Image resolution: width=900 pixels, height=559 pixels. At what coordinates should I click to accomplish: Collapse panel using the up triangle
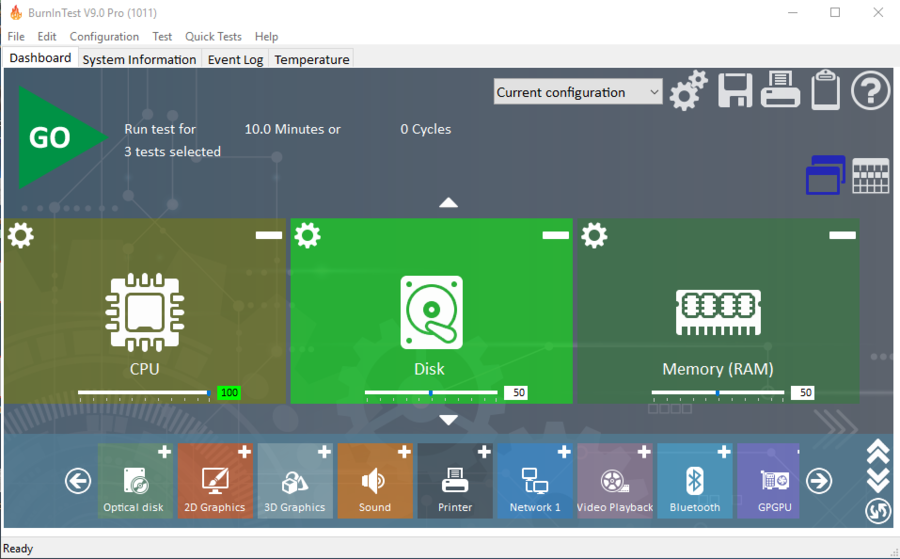point(448,203)
